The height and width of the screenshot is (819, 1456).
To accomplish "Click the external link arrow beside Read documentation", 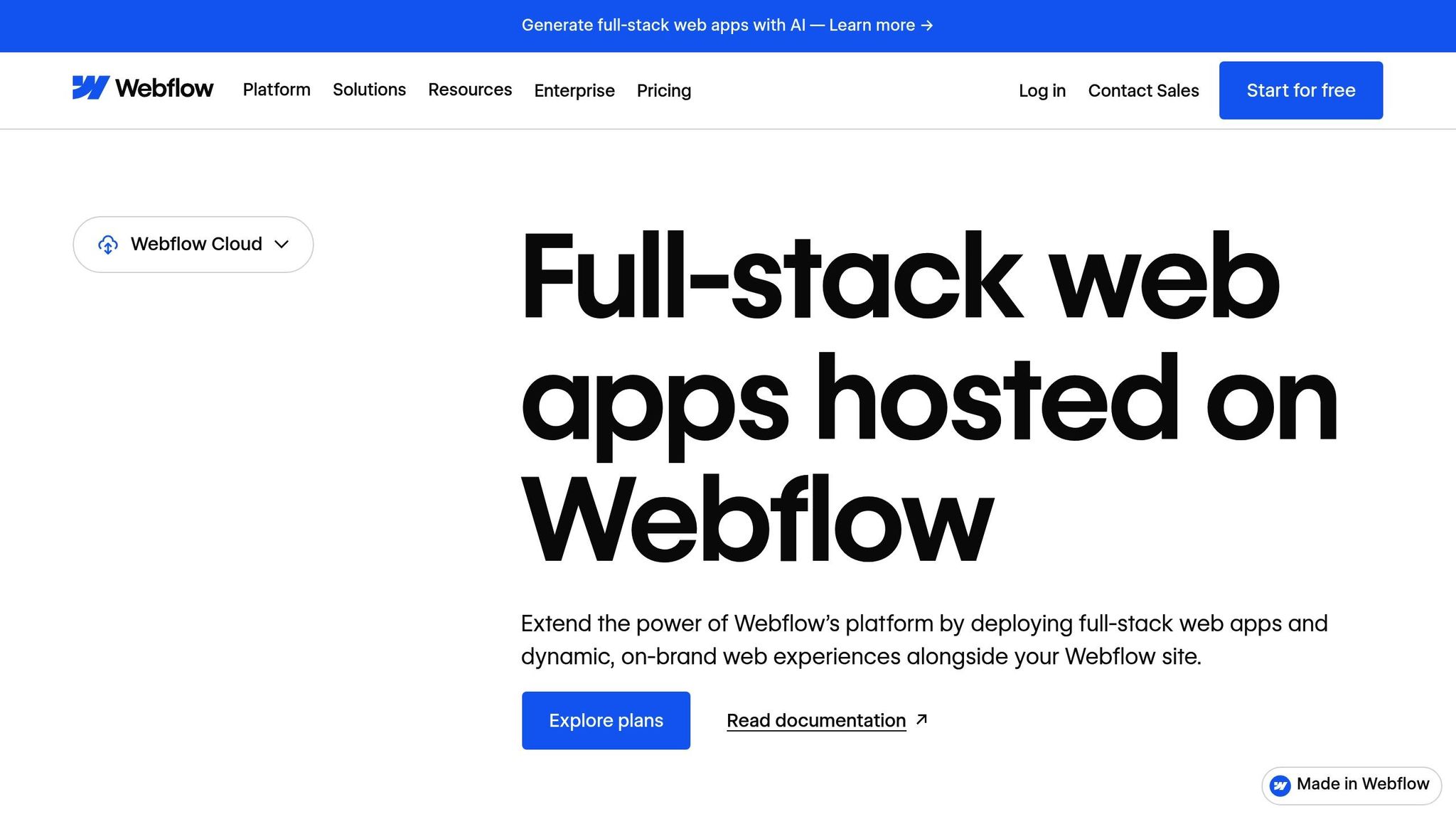I will coord(921,718).
